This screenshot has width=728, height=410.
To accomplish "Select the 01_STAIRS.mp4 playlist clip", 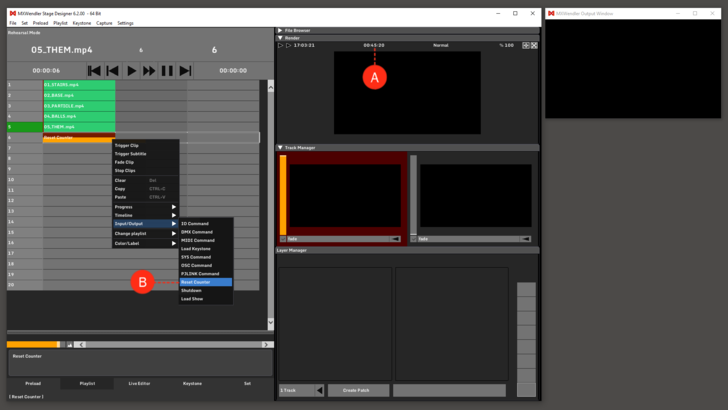I will [x=79, y=85].
